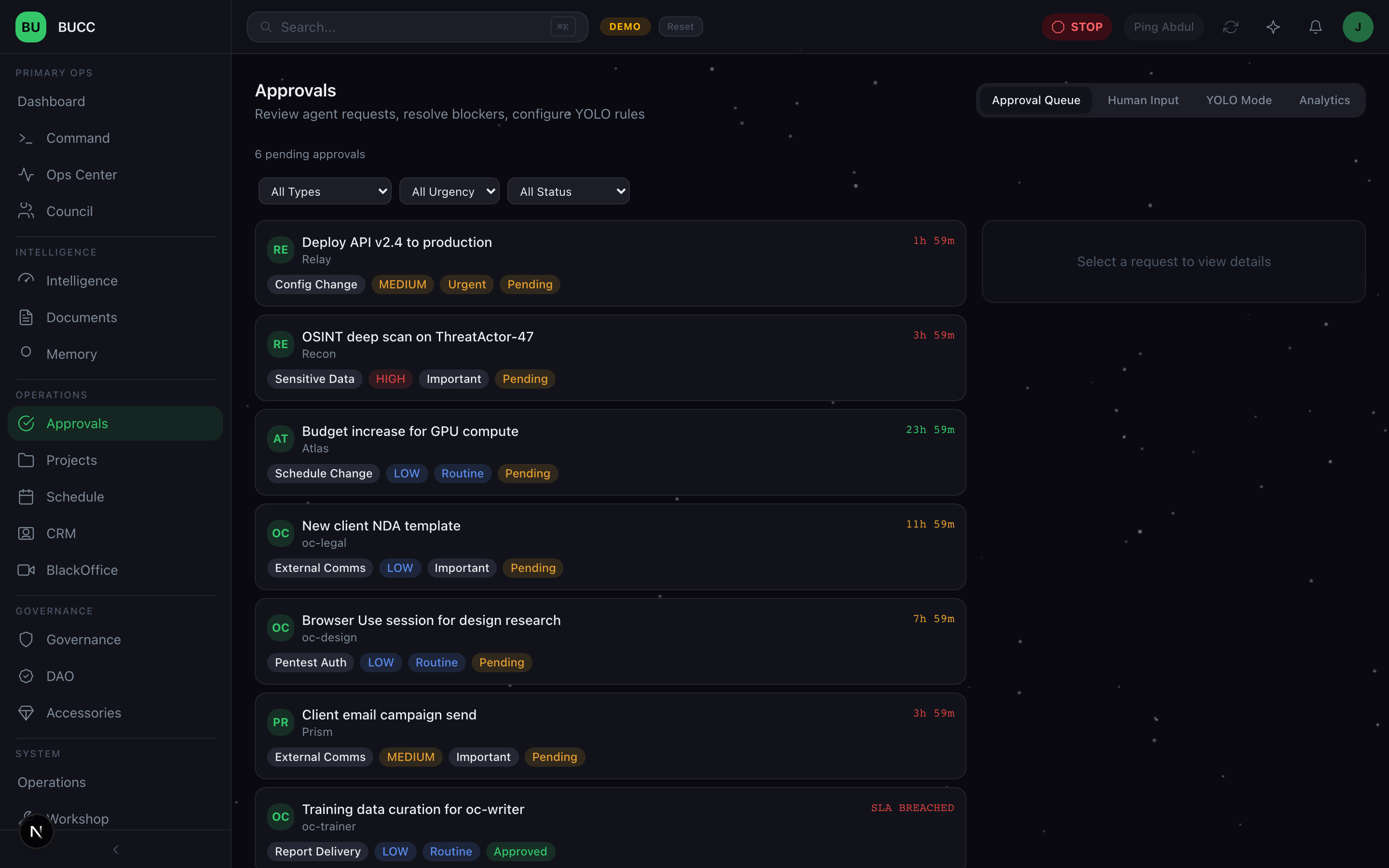The image size is (1389, 868).
Task: Collapse the sidebar with chevron arrow
Action: [x=115, y=850]
